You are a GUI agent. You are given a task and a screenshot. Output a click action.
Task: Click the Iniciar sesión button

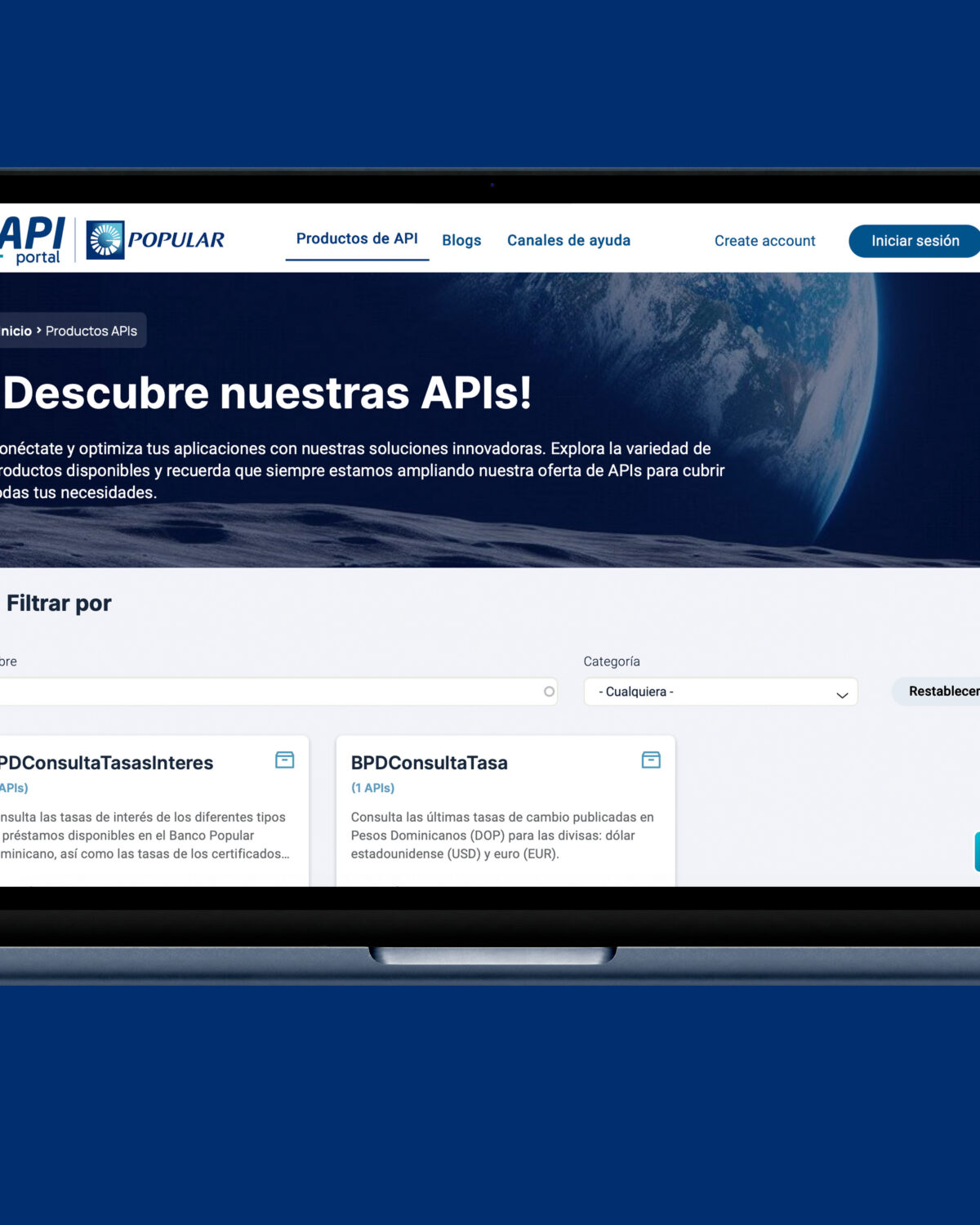[915, 241]
